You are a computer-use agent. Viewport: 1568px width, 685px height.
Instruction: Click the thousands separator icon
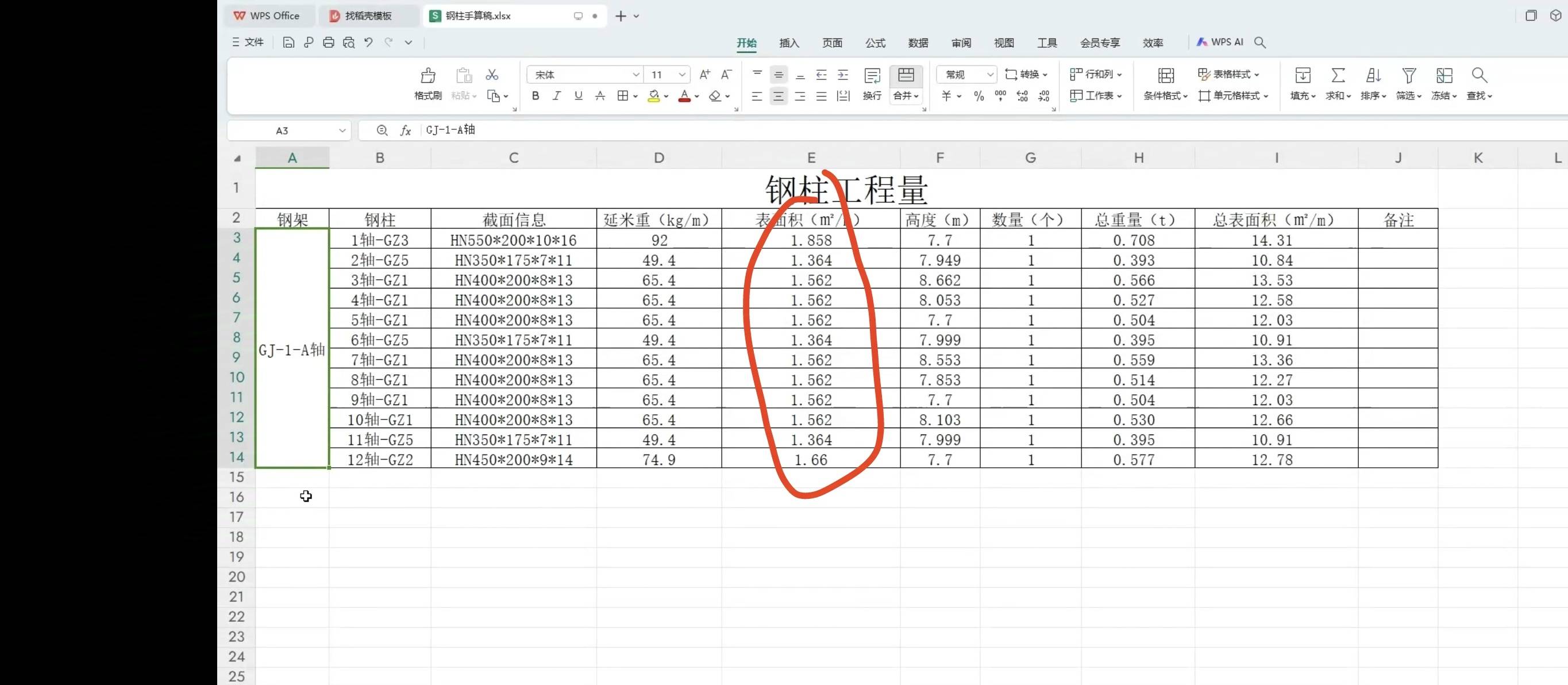pos(1000,95)
